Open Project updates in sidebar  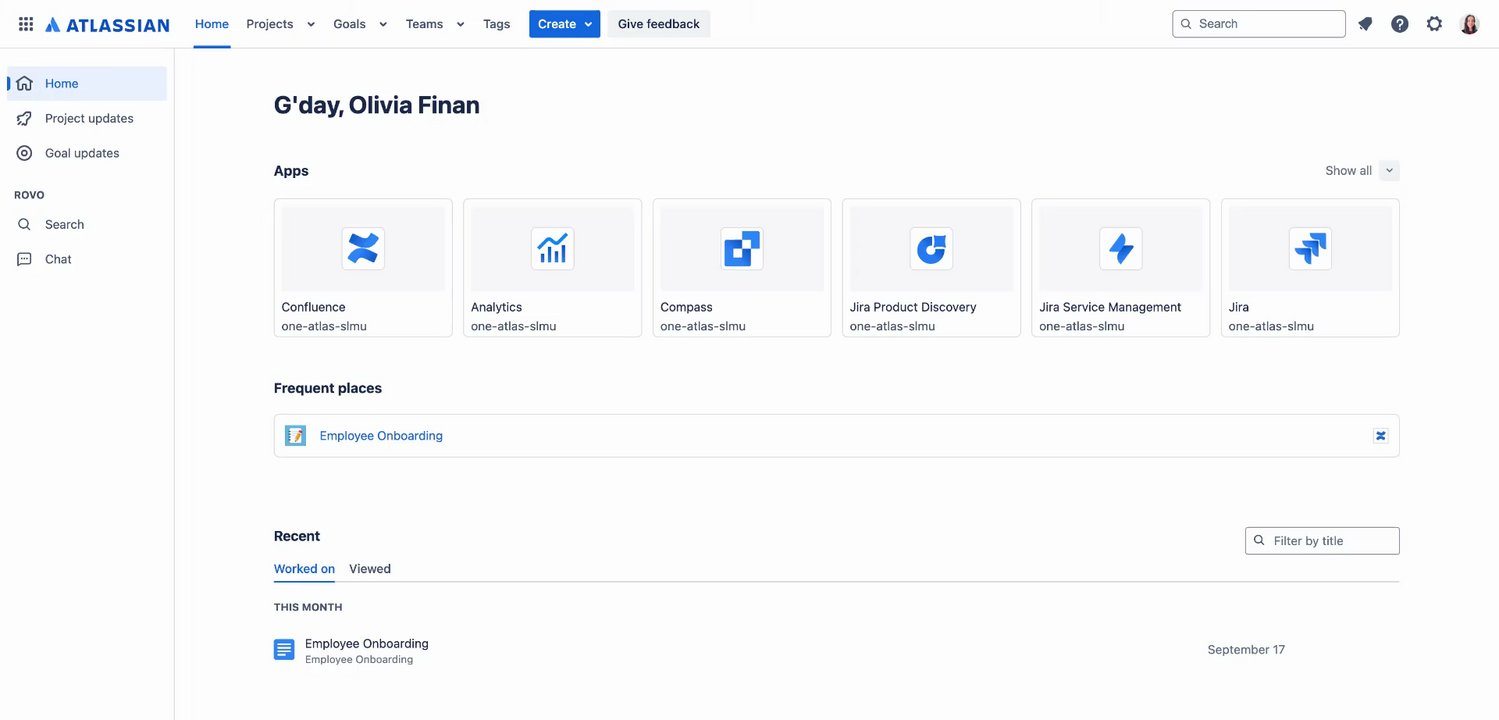click(x=87, y=118)
